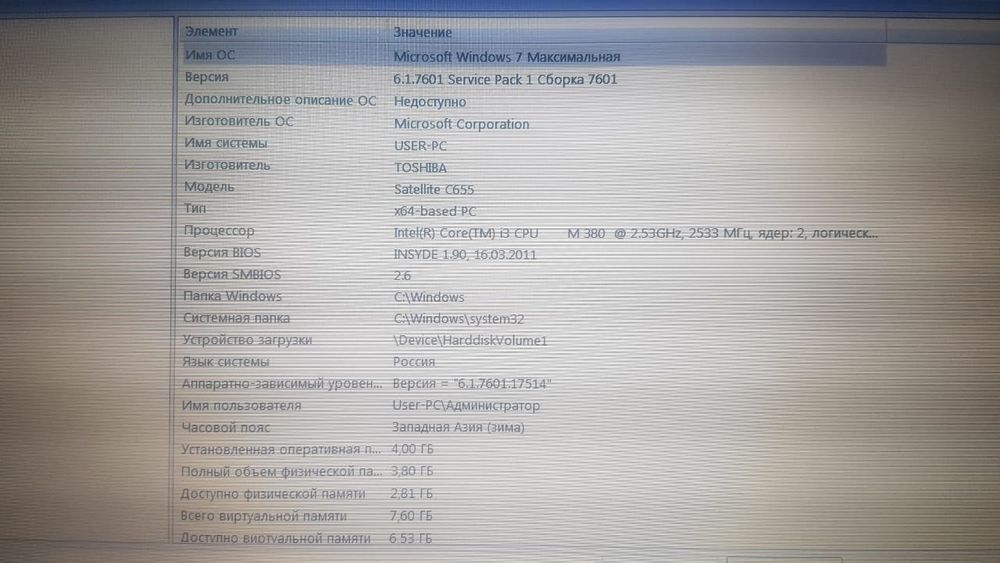This screenshot has height=563, width=1000.
Task: Click the Satellite C655 value
Action: [x=434, y=189]
